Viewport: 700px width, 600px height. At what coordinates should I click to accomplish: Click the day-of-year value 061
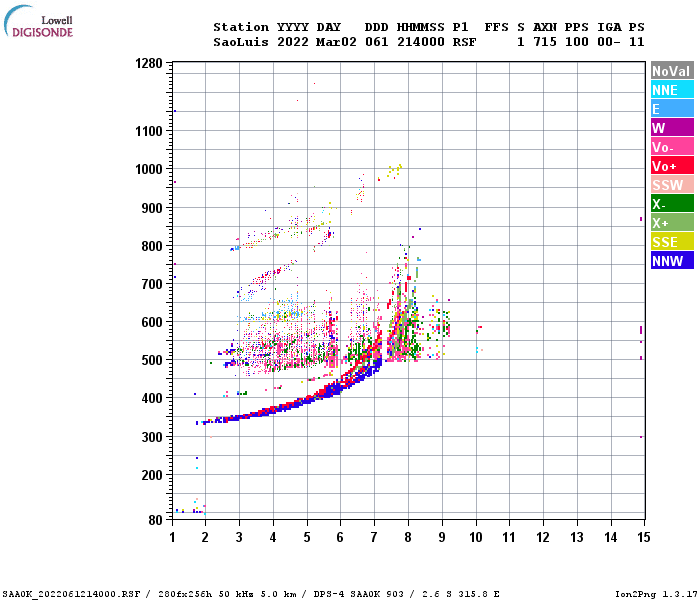tap(376, 42)
